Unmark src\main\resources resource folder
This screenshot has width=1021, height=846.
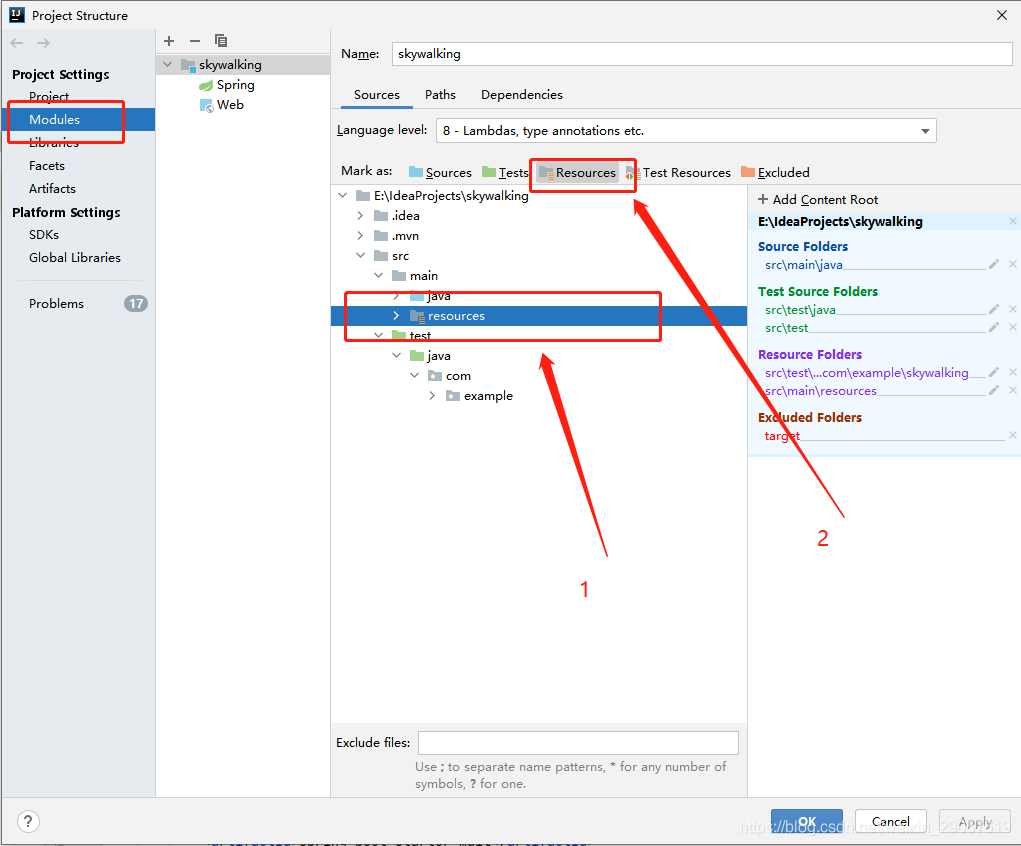tap(1013, 391)
